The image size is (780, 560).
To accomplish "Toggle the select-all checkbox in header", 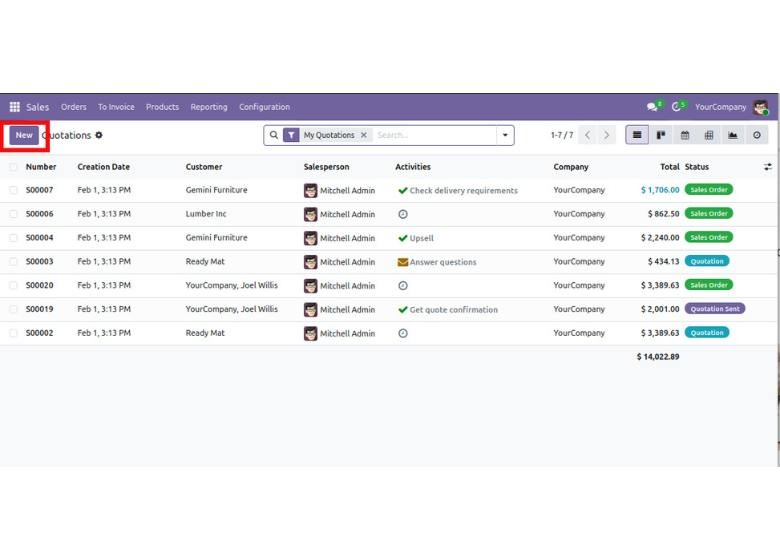I will click(14, 167).
